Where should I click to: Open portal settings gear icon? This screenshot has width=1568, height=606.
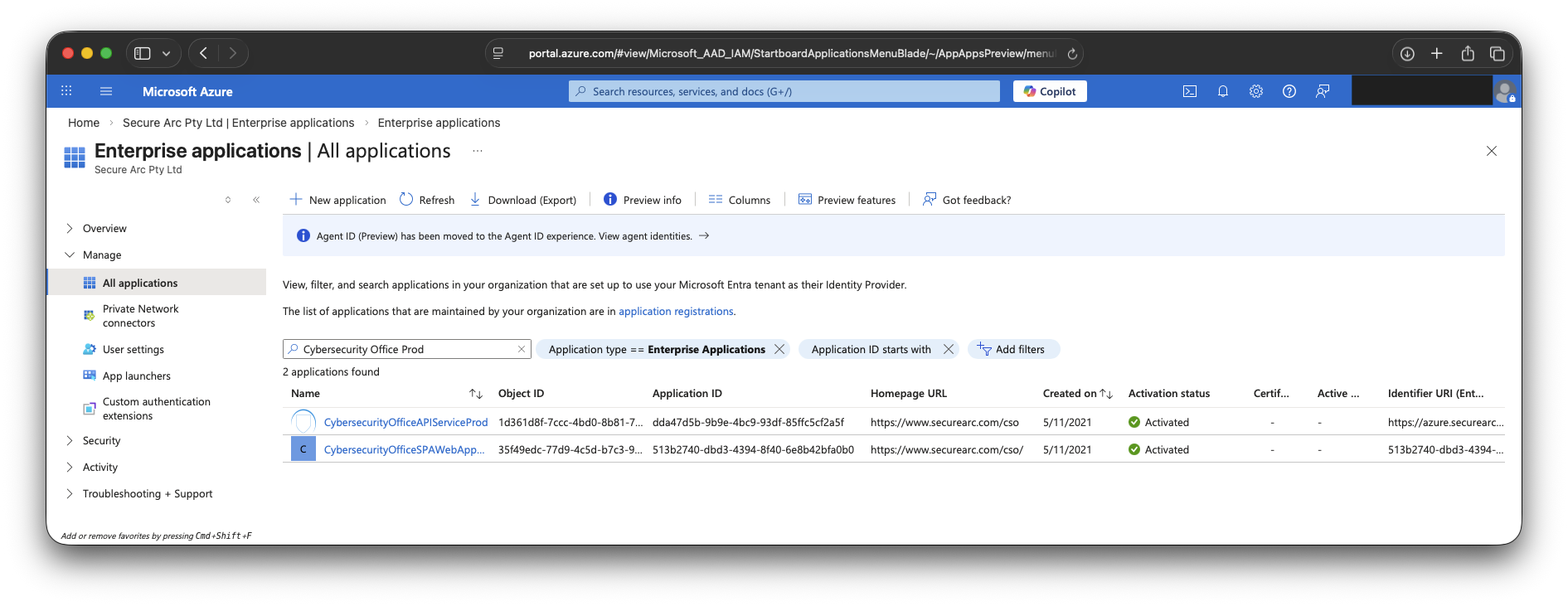tap(1255, 91)
